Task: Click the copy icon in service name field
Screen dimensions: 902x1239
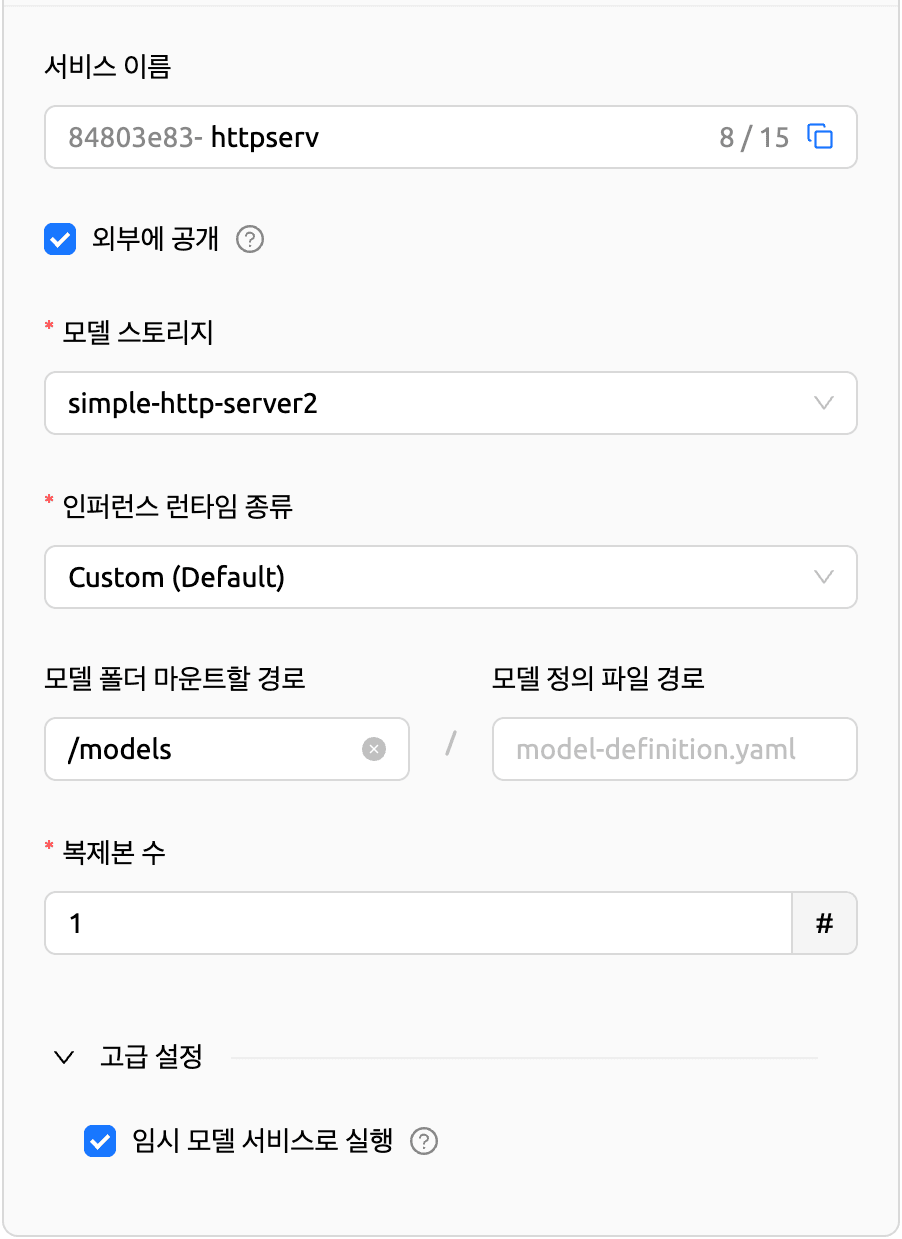Action: (x=820, y=137)
